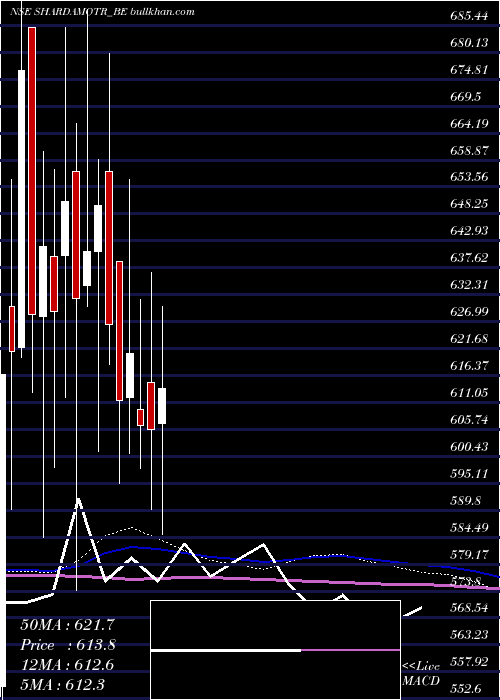Click the 552.6 price axis label
Image resolution: width=500 pixels, height=700 pixels.
pyautogui.click(x=466, y=688)
